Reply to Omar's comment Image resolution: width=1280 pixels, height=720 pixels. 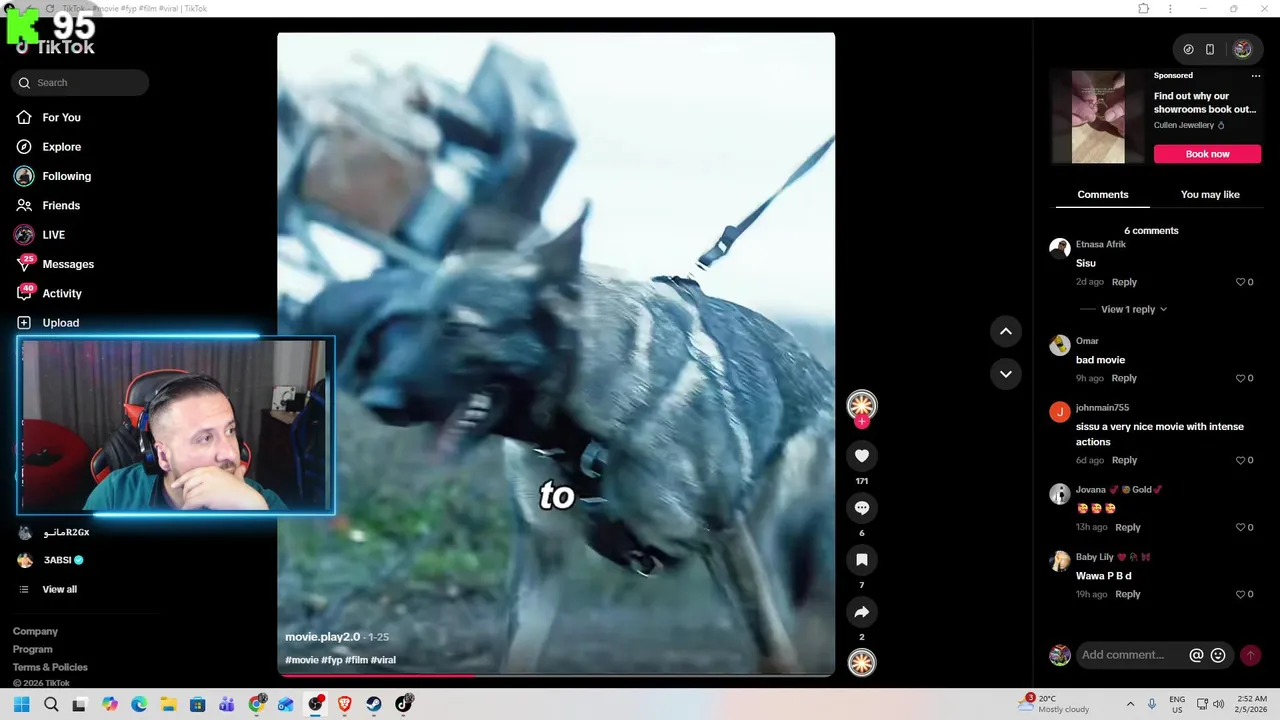(x=1124, y=378)
